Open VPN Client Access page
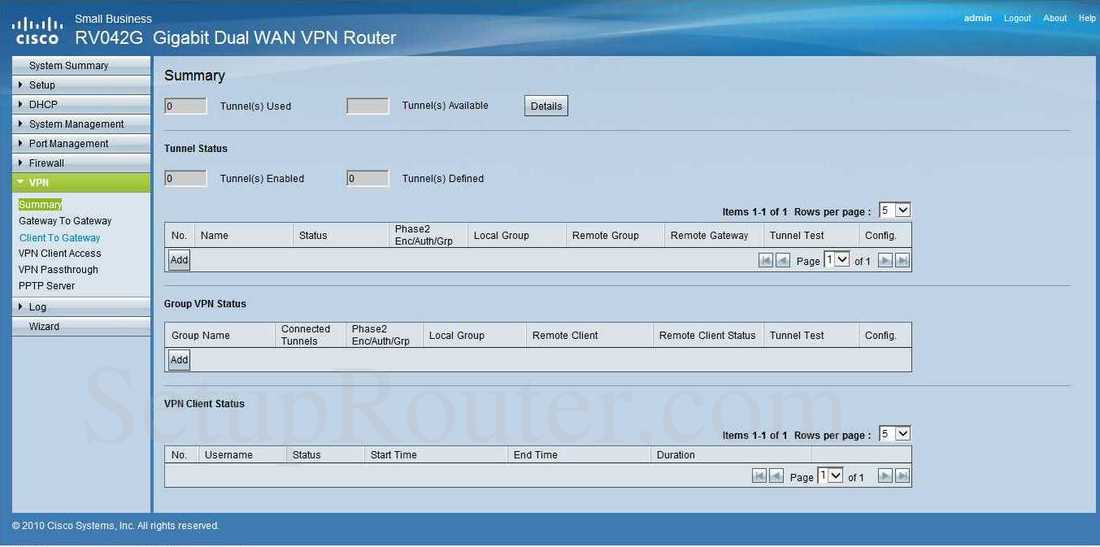The width and height of the screenshot is (1100, 547). tap(60, 253)
